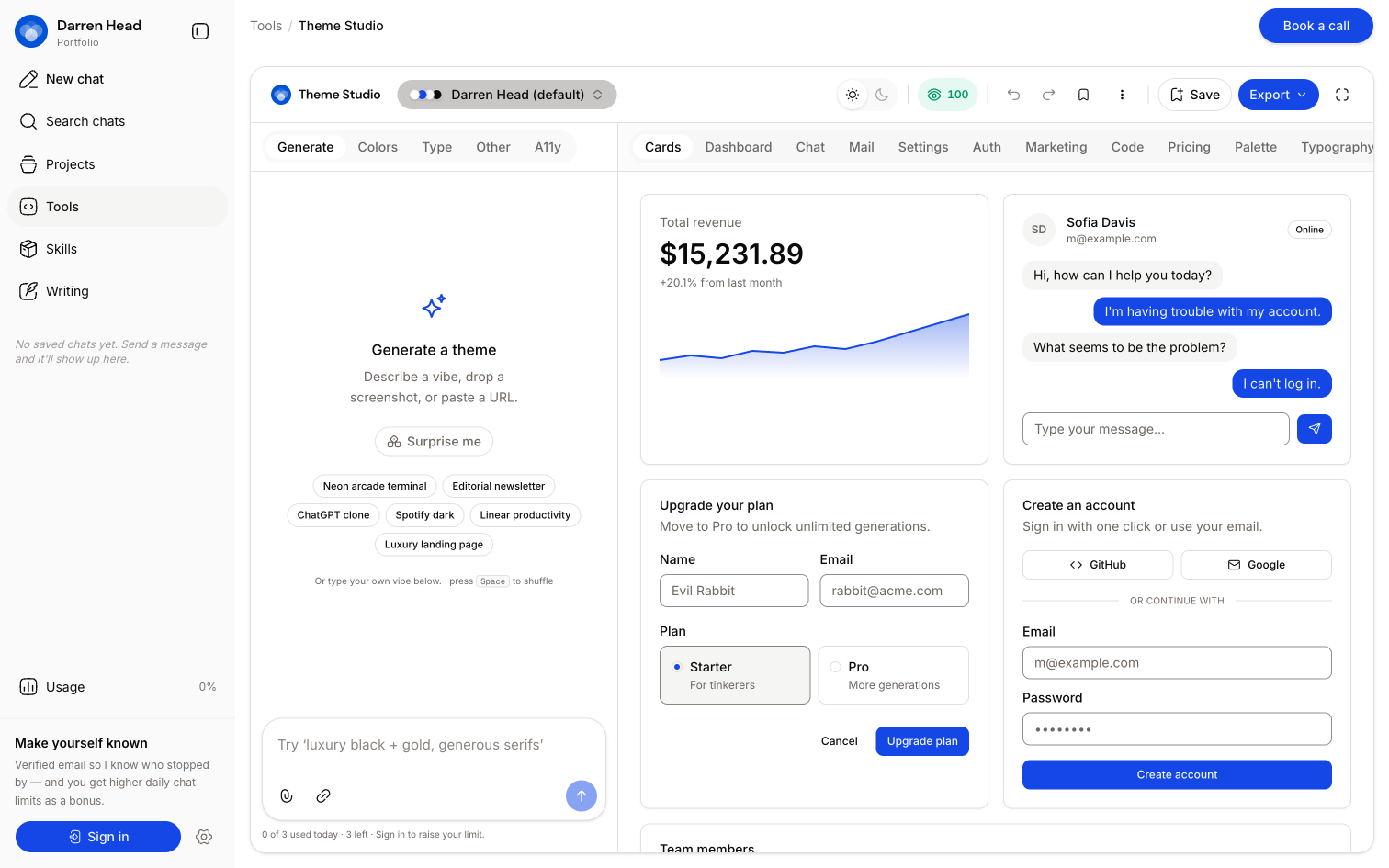Screen dimensions: 1389x868
Task: Open Search chats
Action: (118, 121)
